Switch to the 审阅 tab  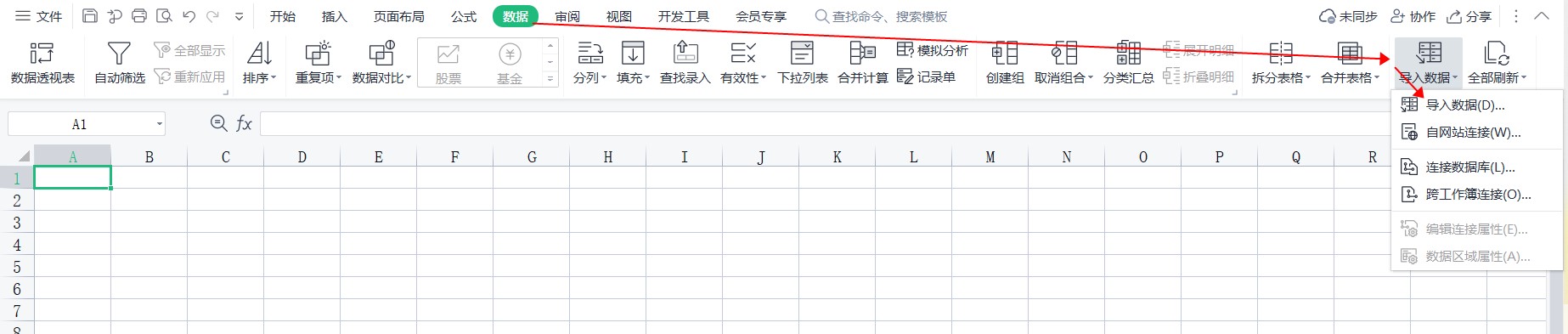click(x=567, y=16)
